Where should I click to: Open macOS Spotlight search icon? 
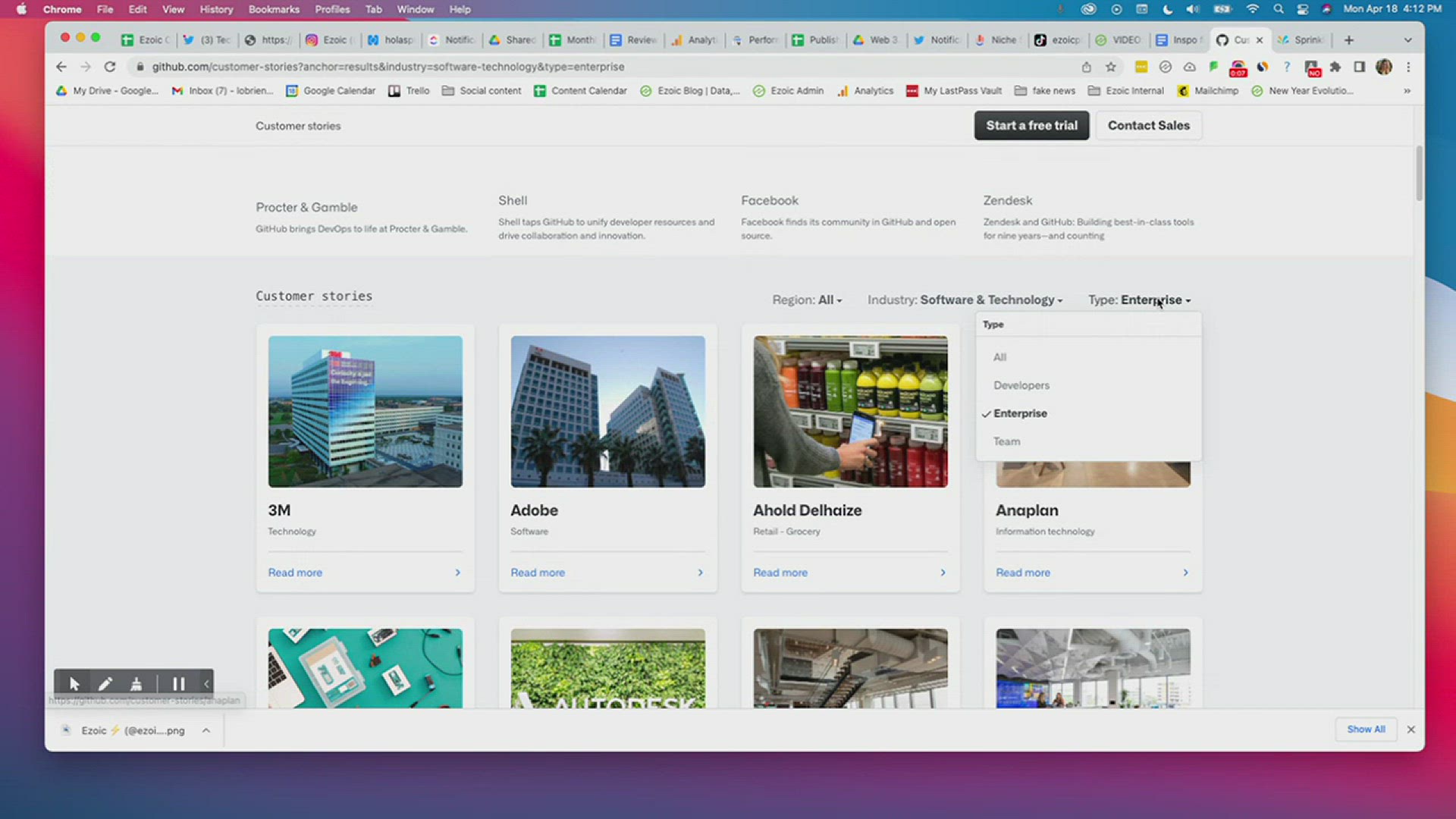[1279, 9]
